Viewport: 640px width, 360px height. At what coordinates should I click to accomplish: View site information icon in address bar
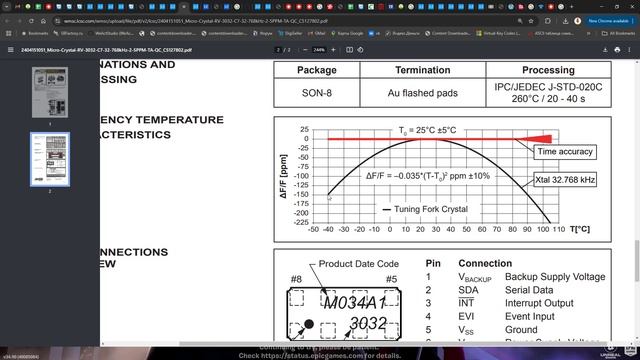coord(58,21)
